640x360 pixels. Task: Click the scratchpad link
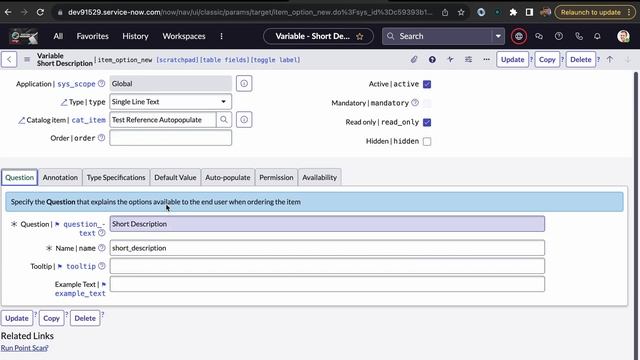[x=177, y=60]
